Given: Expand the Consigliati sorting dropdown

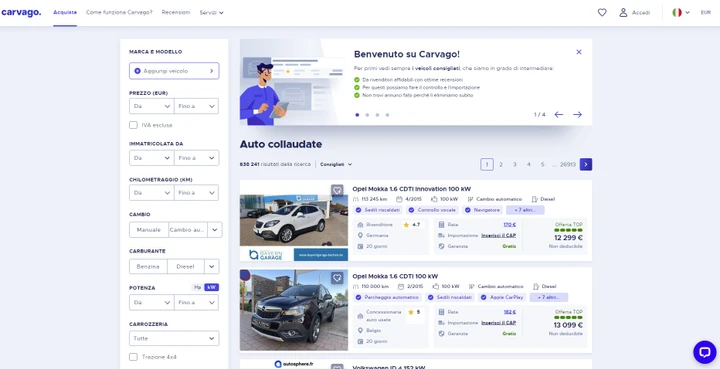Looking at the screenshot, I should pyautogui.click(x=336, y=164).
